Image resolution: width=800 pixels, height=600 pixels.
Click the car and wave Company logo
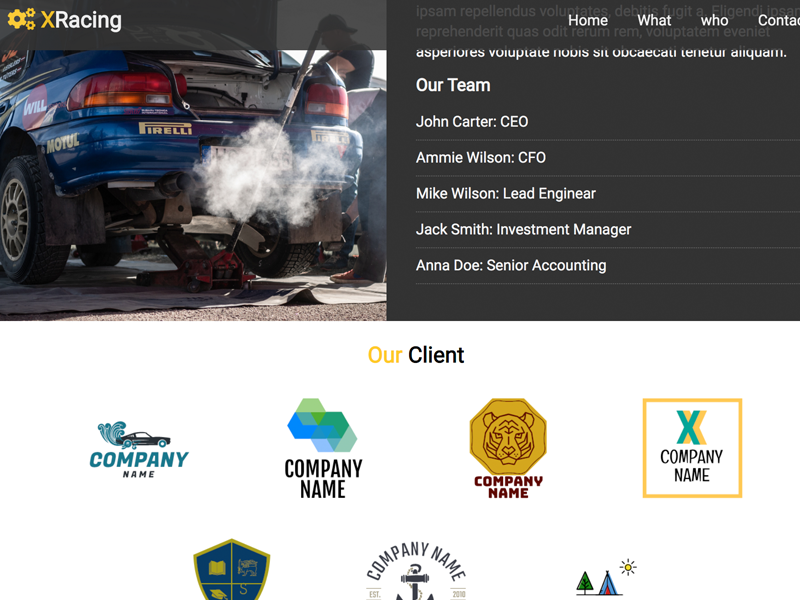(x=139, y=449)
